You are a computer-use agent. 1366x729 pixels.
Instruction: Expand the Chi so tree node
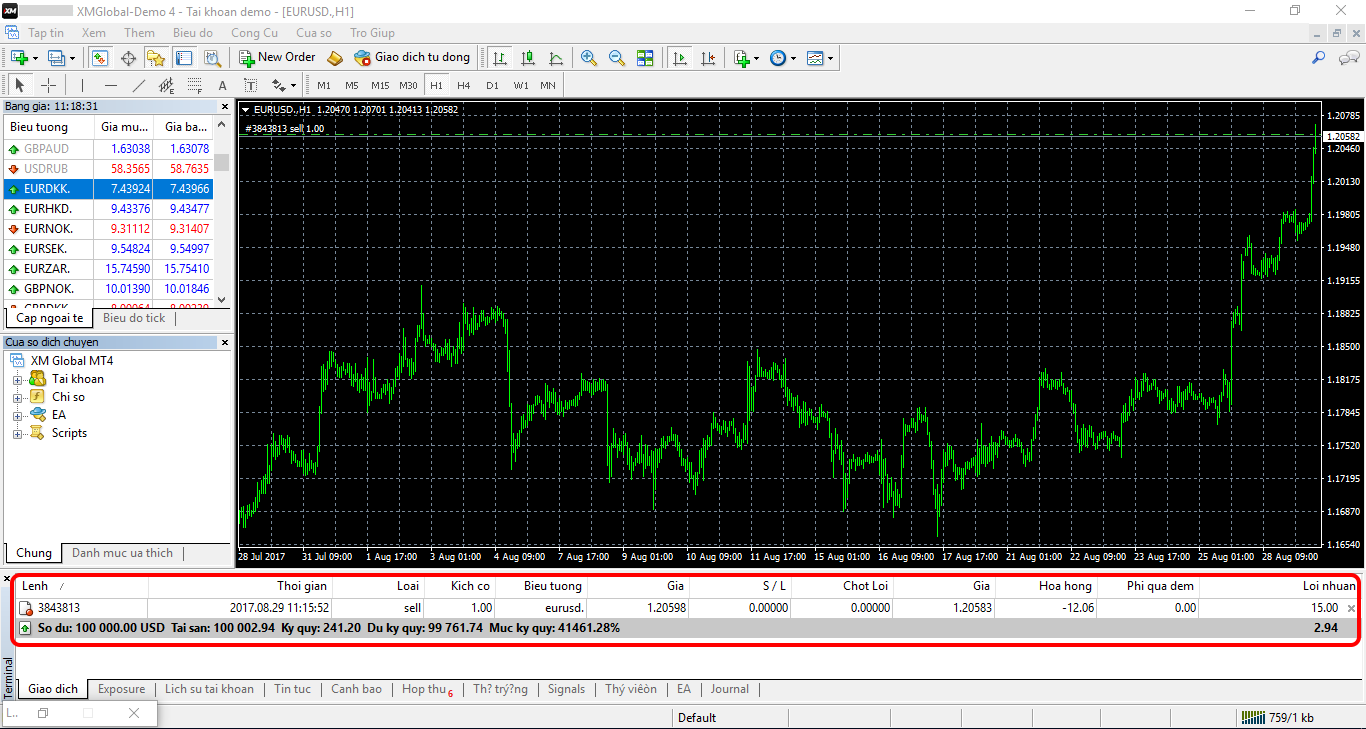17,397
